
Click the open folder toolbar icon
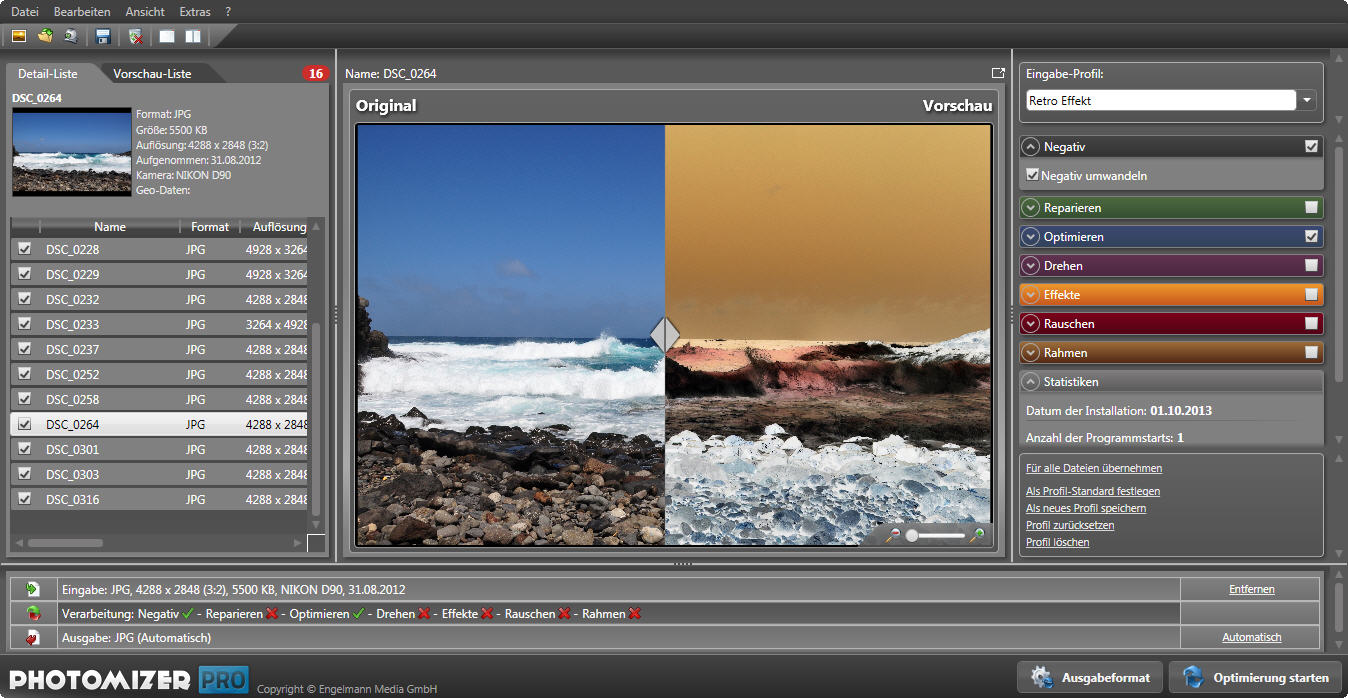(x=45, y=37)
